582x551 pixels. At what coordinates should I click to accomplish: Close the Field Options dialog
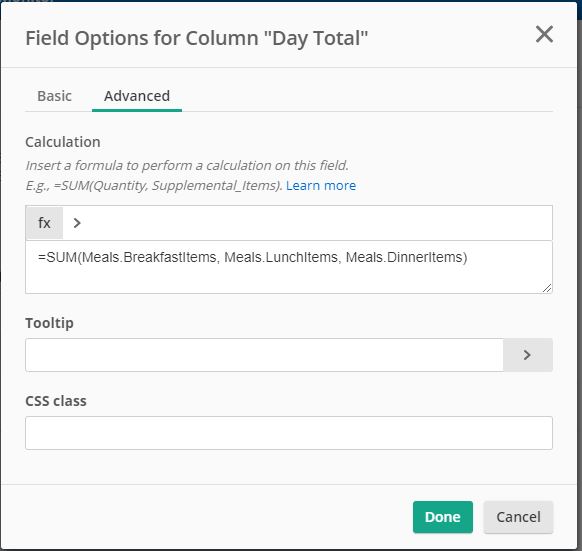(x=544, y=34)
